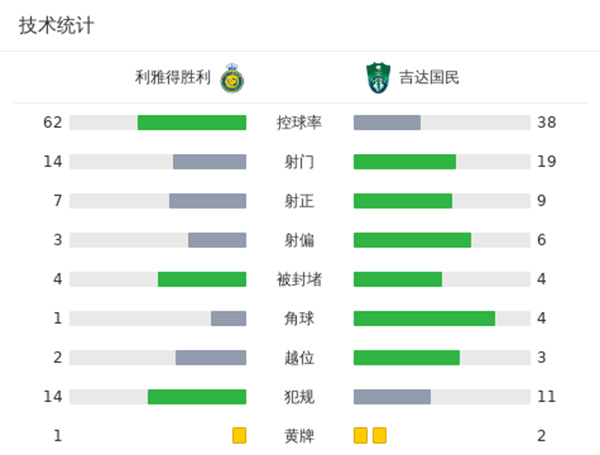The height and width of the screenshot is (455, 600).
Task: Open the 吉达国民 team name link
Action: [429, 76]
